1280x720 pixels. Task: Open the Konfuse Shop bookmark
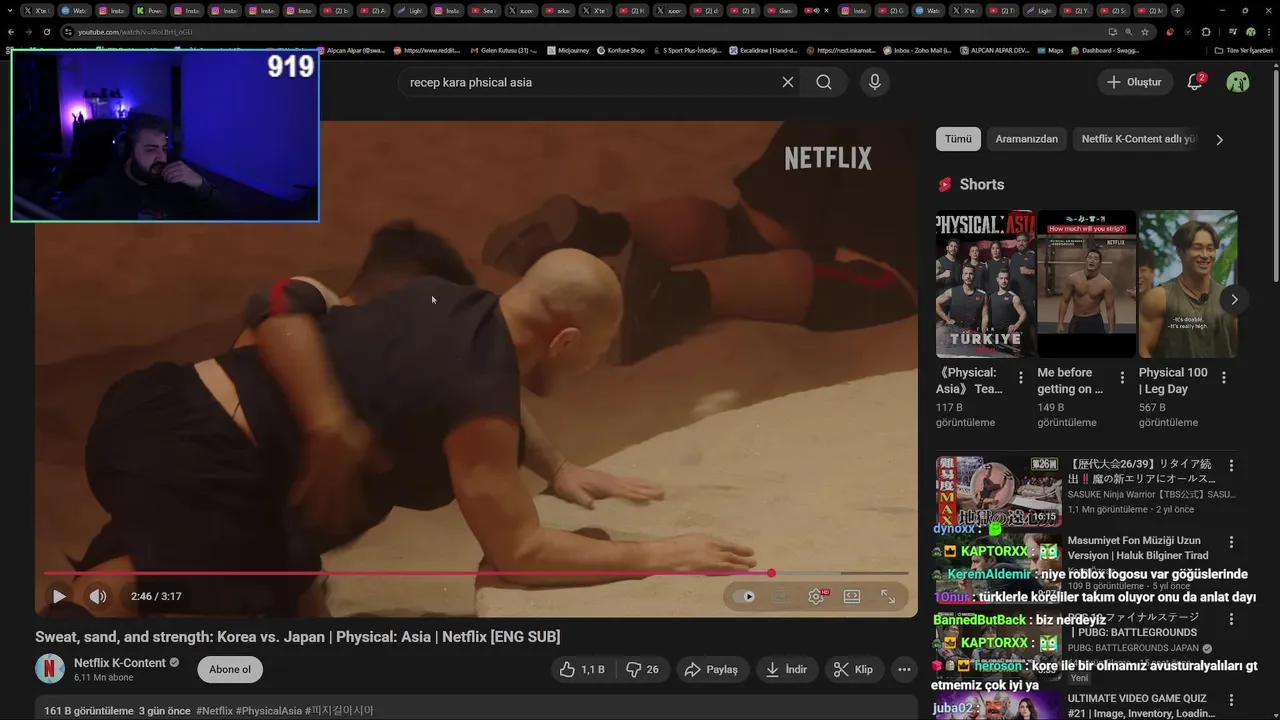tap(620, 50)
